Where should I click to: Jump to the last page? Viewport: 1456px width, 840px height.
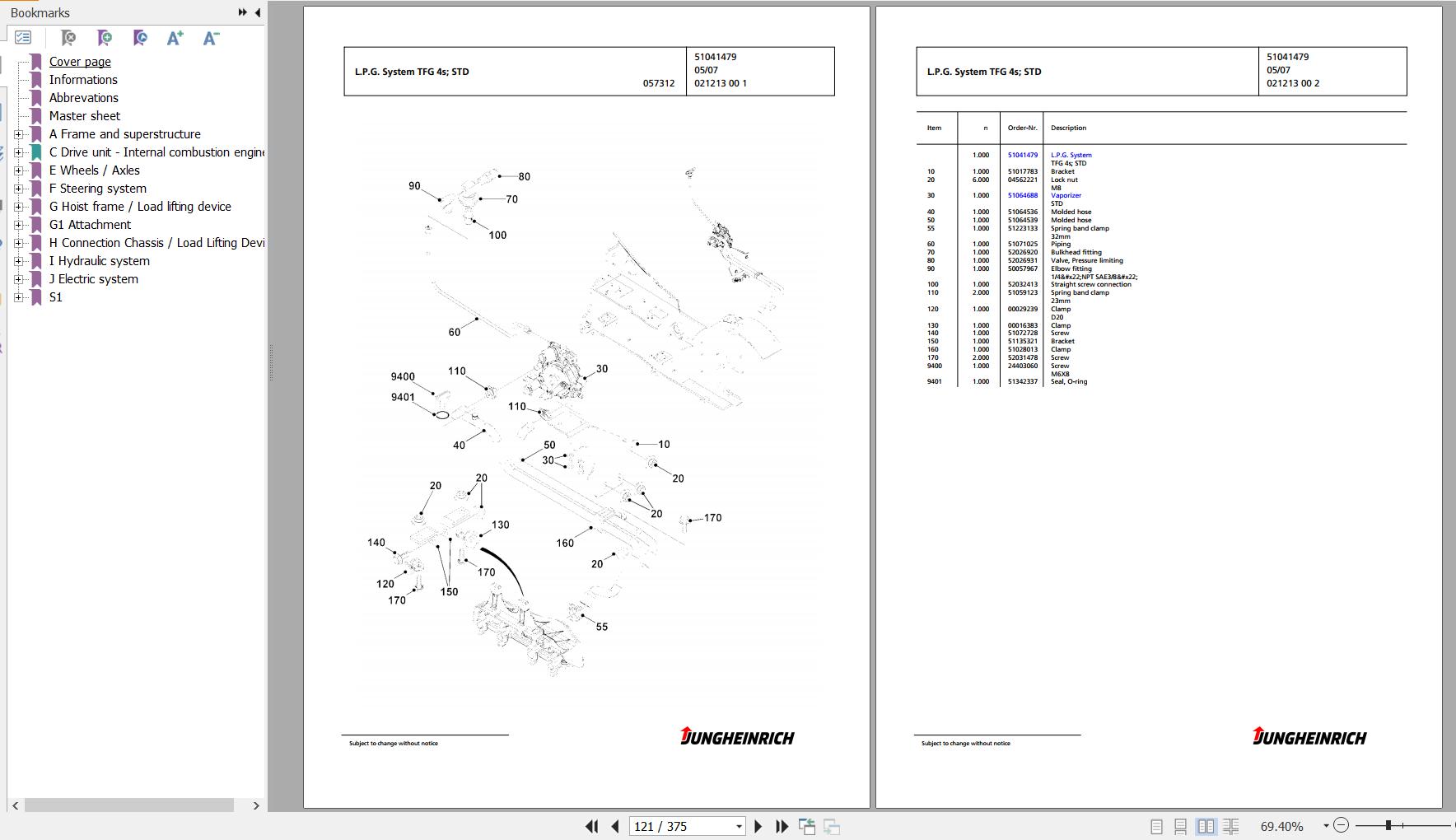[x=782, y=826]
